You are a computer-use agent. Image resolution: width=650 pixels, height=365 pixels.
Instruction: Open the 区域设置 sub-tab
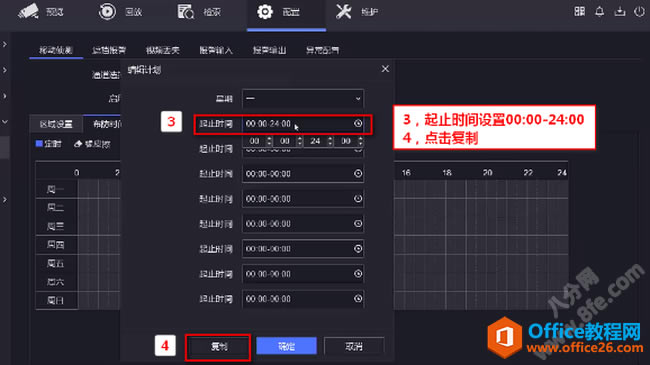pos(56,124)
